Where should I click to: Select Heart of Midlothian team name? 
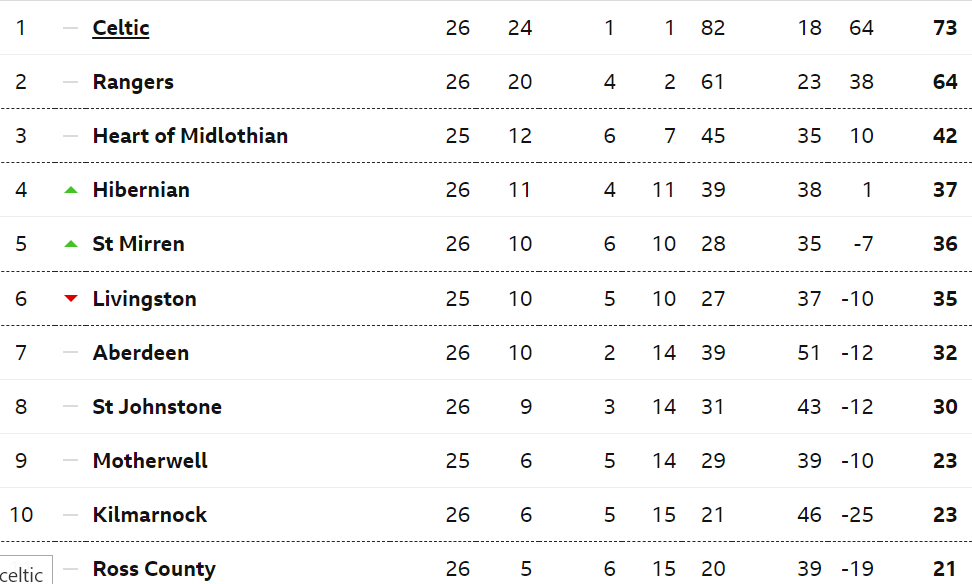190,136
